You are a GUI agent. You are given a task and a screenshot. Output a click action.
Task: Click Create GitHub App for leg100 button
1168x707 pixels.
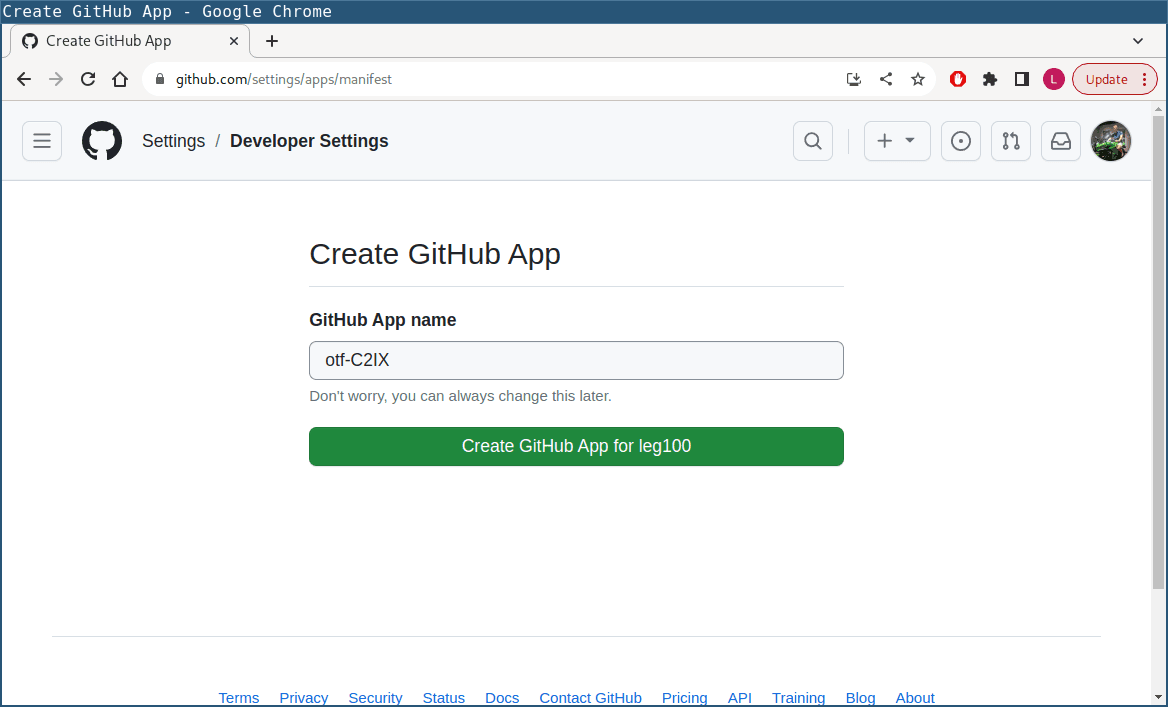[x=577, y=446]
